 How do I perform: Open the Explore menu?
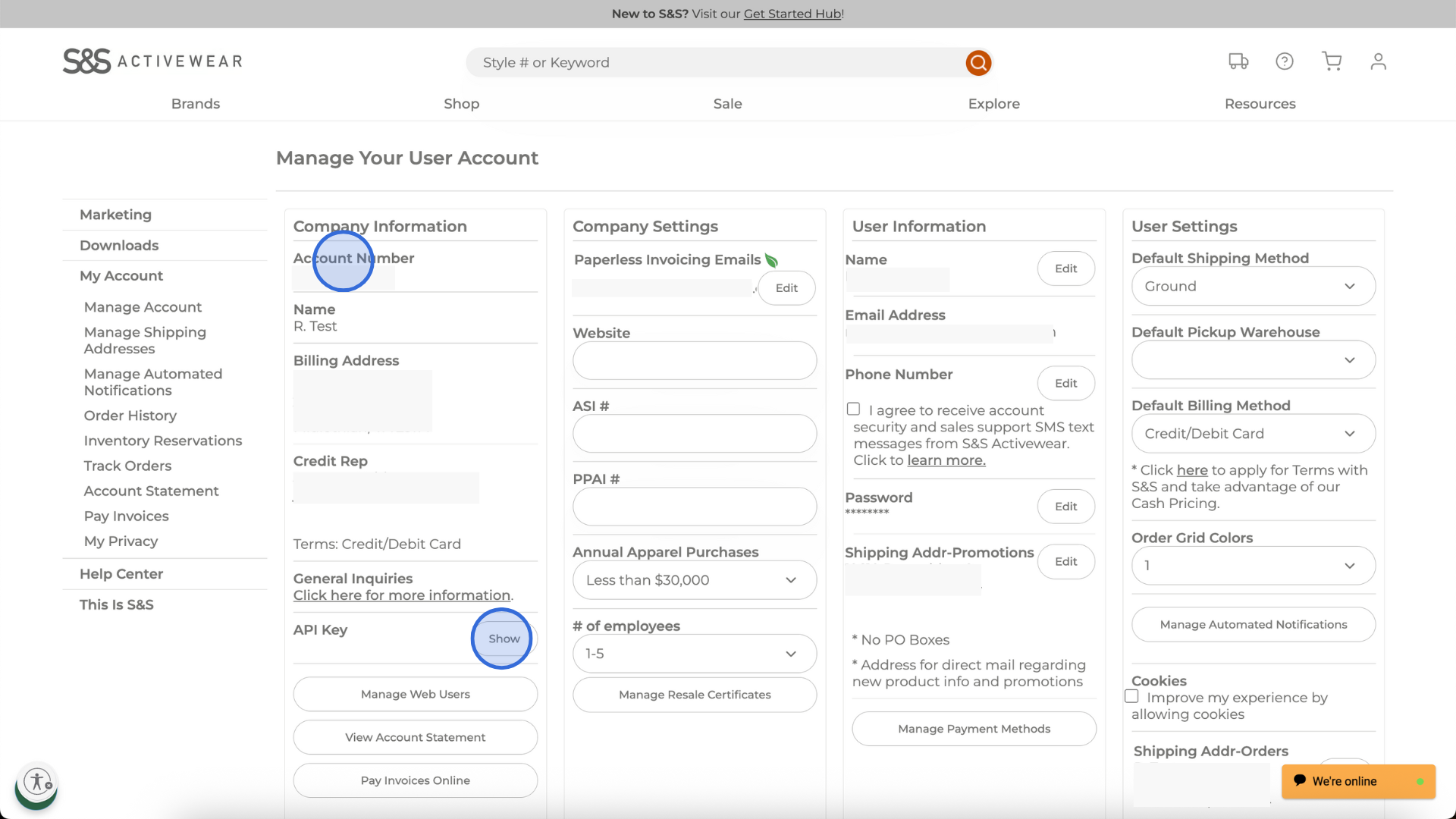click(993, 104)
